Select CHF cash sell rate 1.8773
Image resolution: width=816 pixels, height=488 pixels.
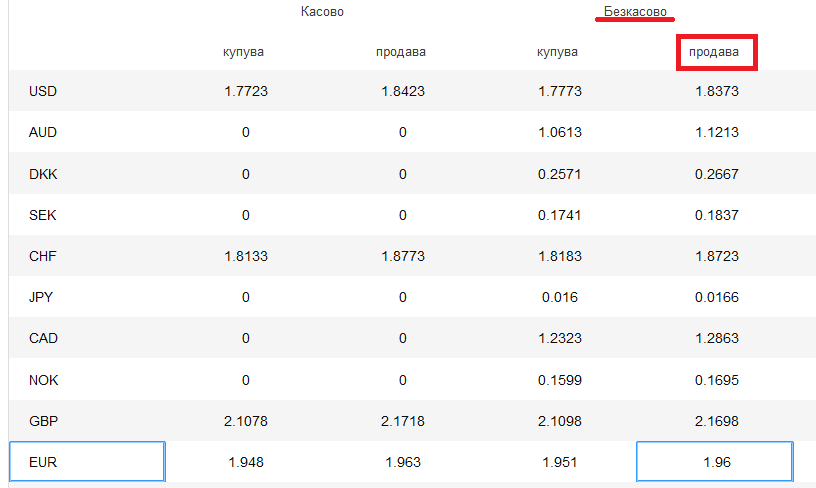402,256
